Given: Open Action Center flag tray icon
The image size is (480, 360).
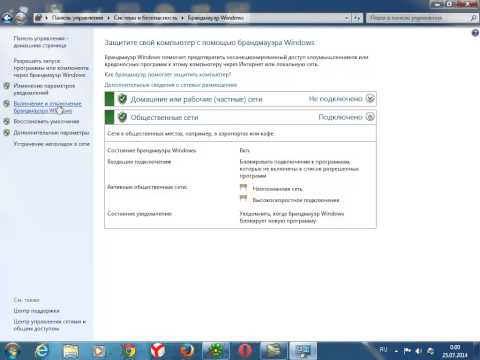Looking at the screenshot, I should pos(407,351).
